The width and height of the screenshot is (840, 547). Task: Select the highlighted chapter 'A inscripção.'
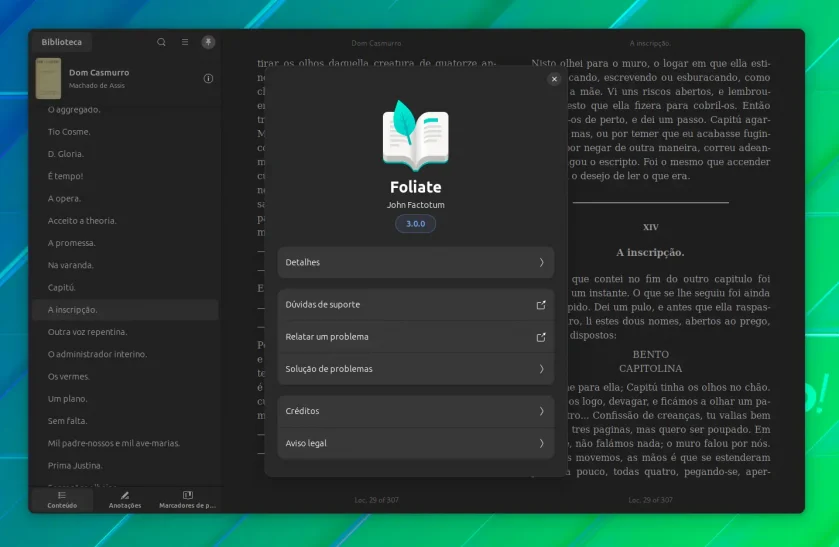(125, 310)
